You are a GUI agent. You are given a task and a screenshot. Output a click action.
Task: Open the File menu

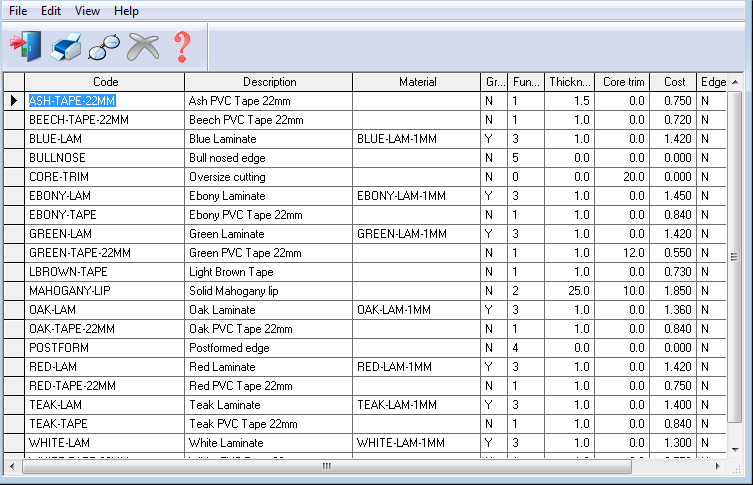tap(18, 10)
